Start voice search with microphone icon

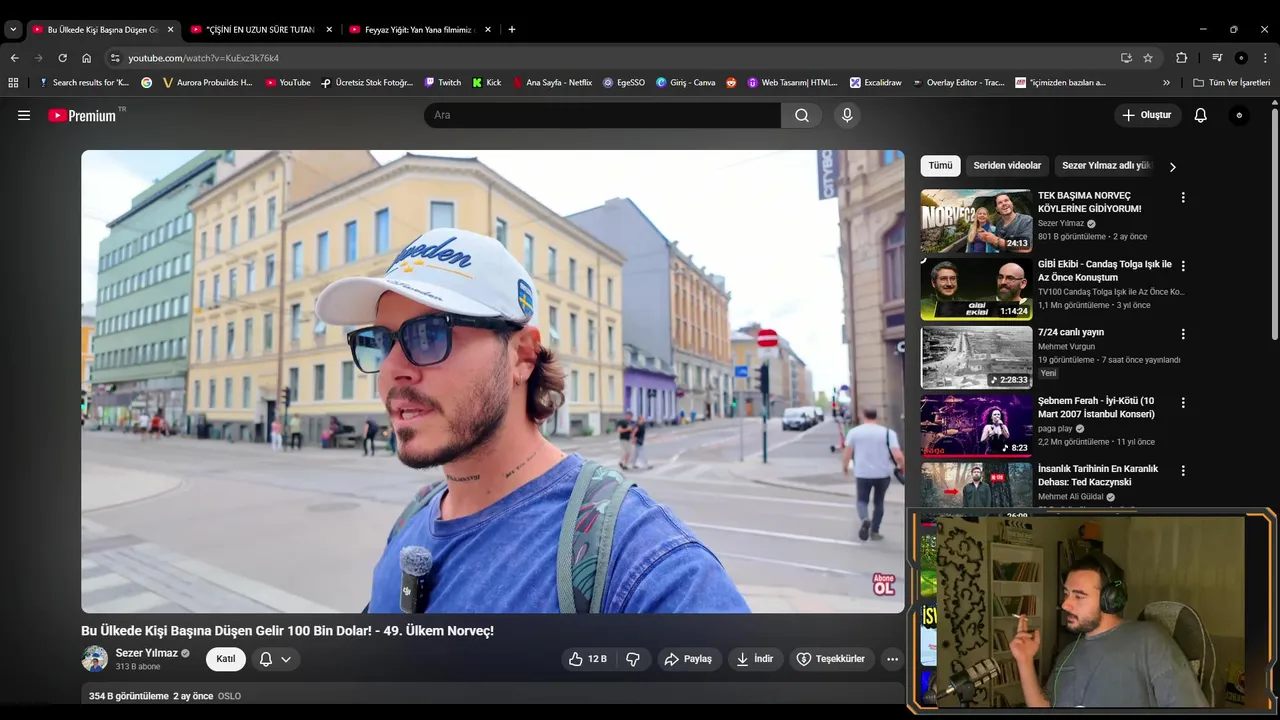[847, 115]
